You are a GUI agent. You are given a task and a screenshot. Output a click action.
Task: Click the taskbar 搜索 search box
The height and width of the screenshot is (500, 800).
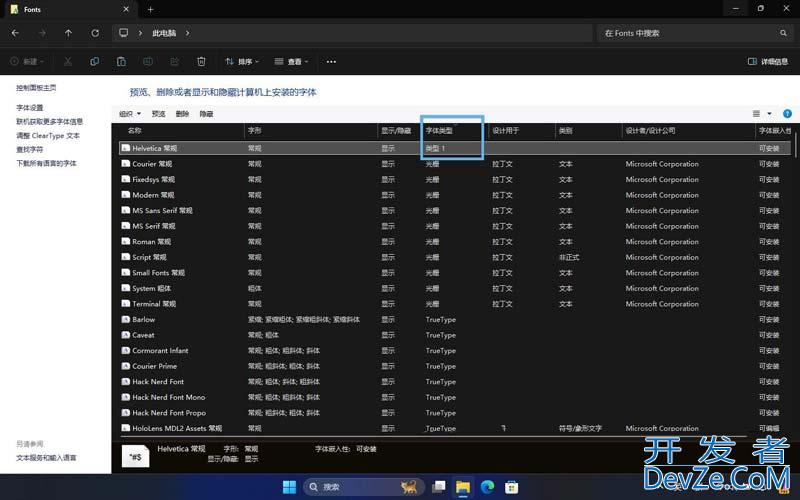[x=364, y=487]
